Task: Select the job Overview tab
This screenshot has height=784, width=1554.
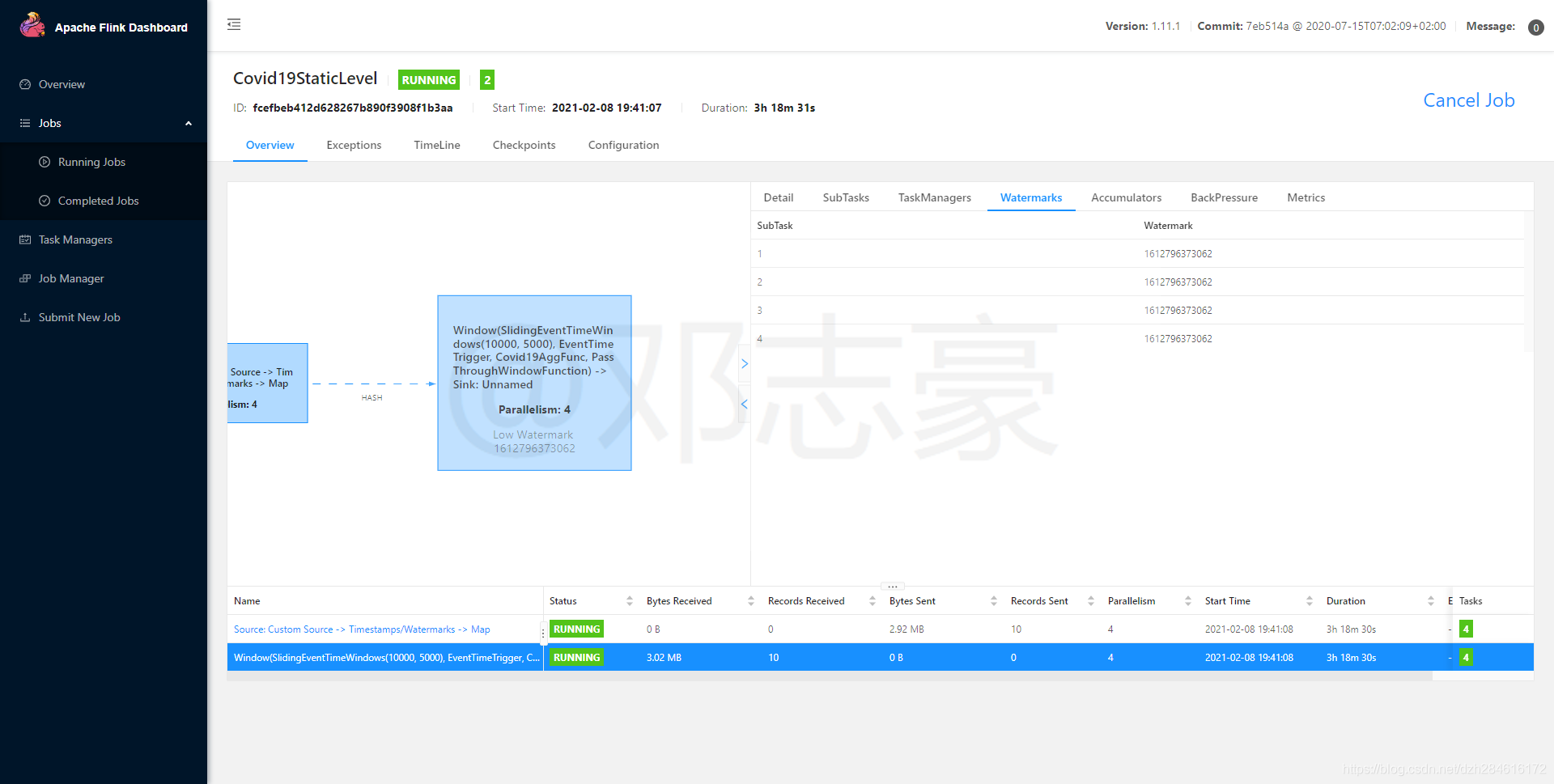Action: point(270,145)
